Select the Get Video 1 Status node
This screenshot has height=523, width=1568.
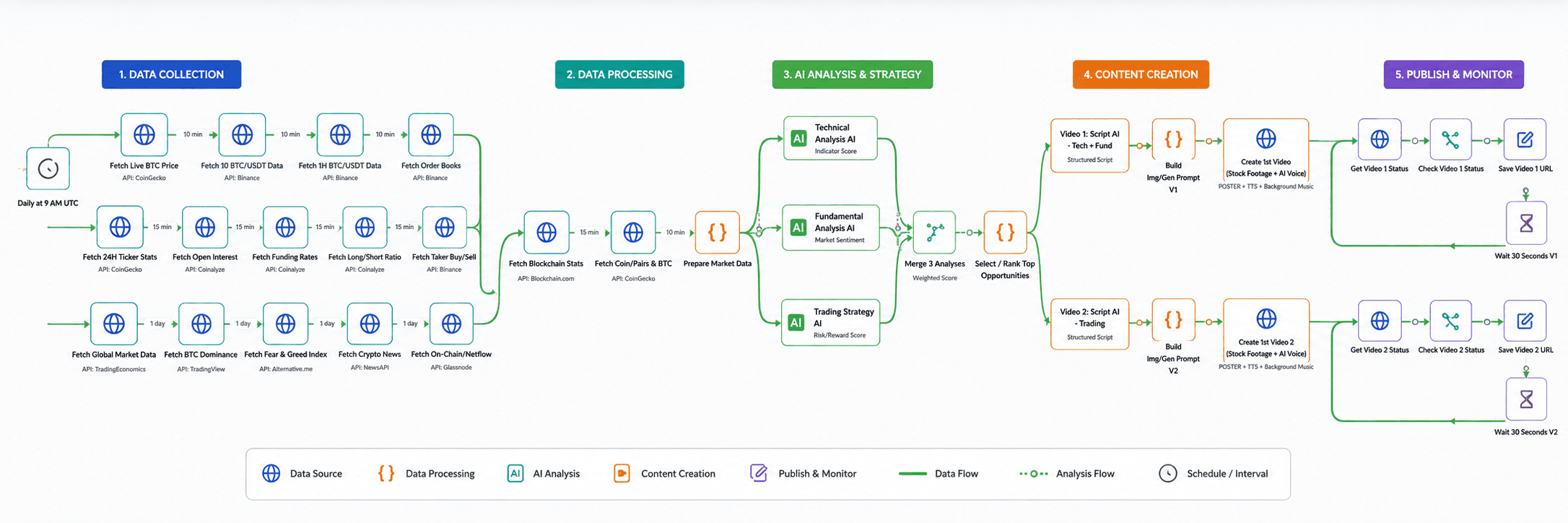[x=1380, y=139]
